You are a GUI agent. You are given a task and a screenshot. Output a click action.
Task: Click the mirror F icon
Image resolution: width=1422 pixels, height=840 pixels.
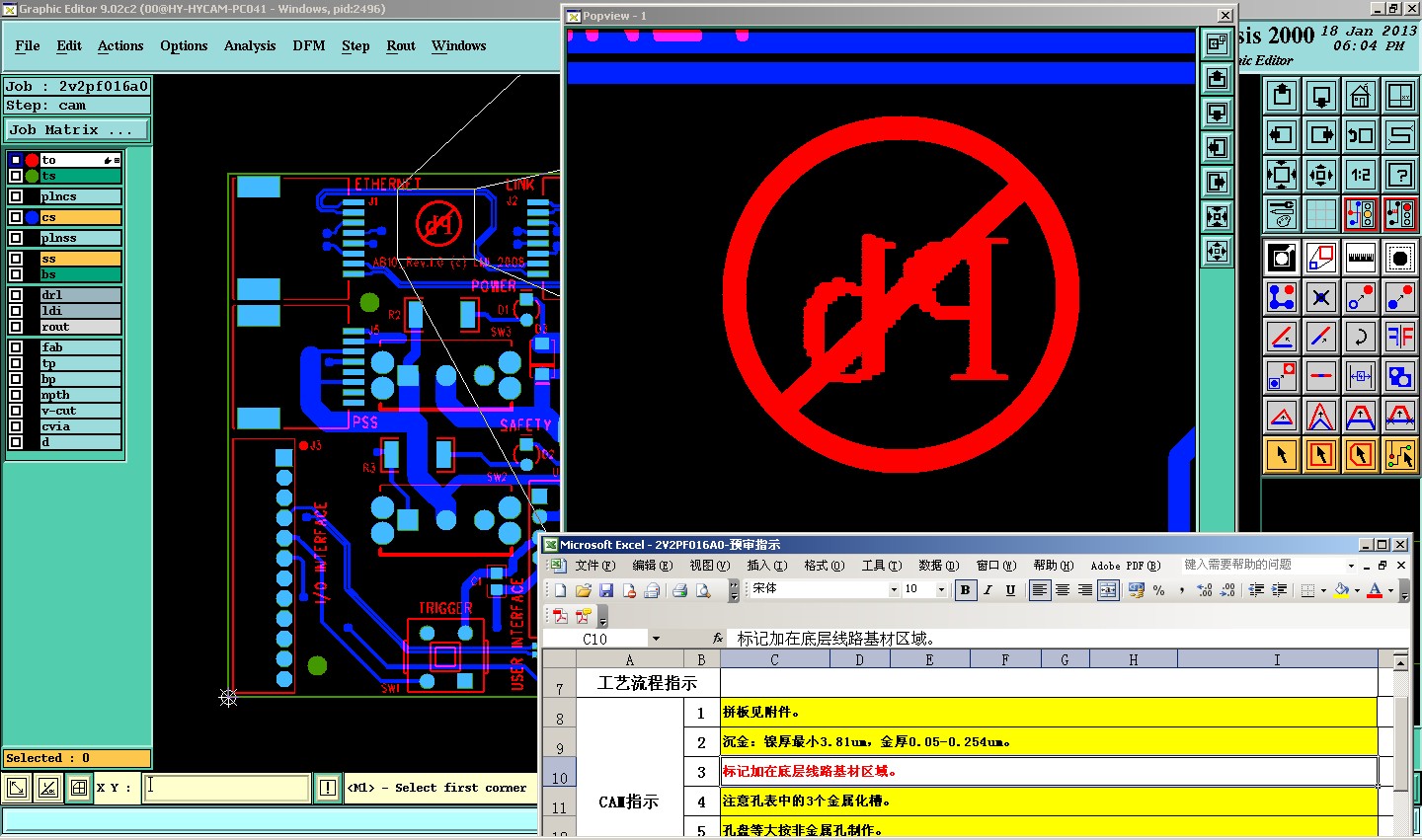(x=1400, y=337)
